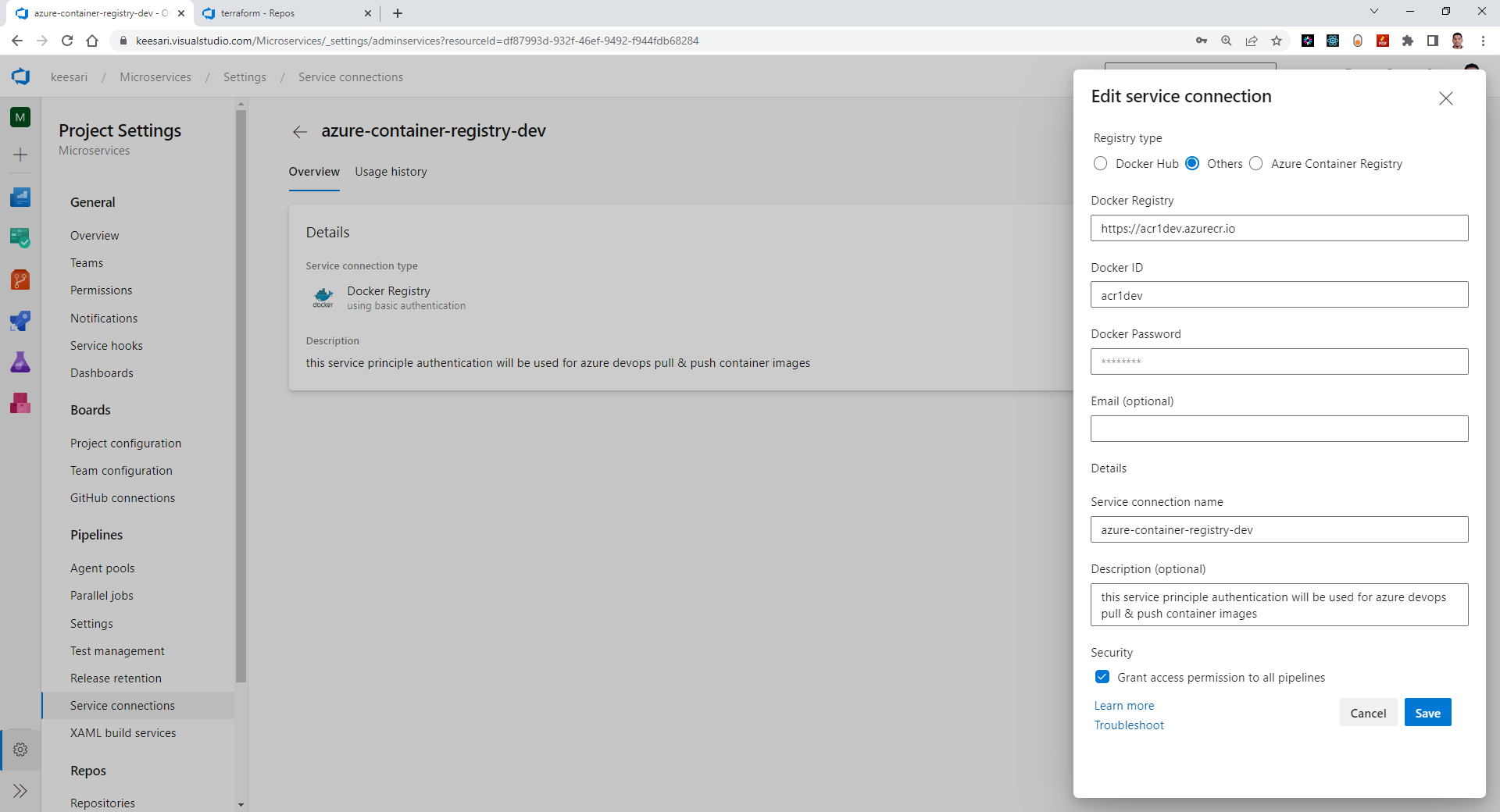The image size is (1500, 812).
Task: Open Troubleshoot link
Action: [x=1129, y=725]
